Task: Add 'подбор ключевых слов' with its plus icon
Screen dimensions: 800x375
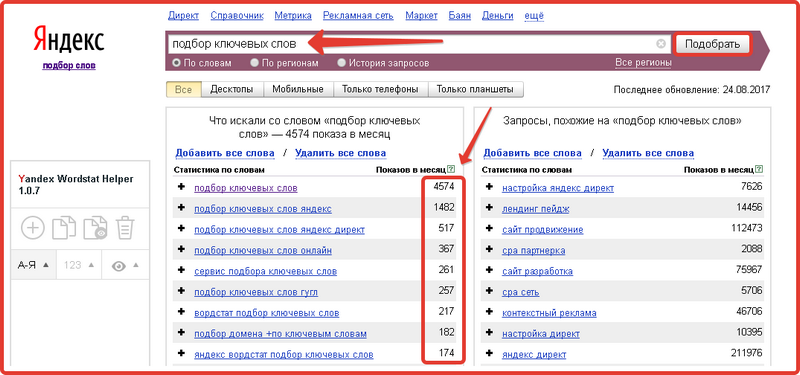Action: coord(181,187)
